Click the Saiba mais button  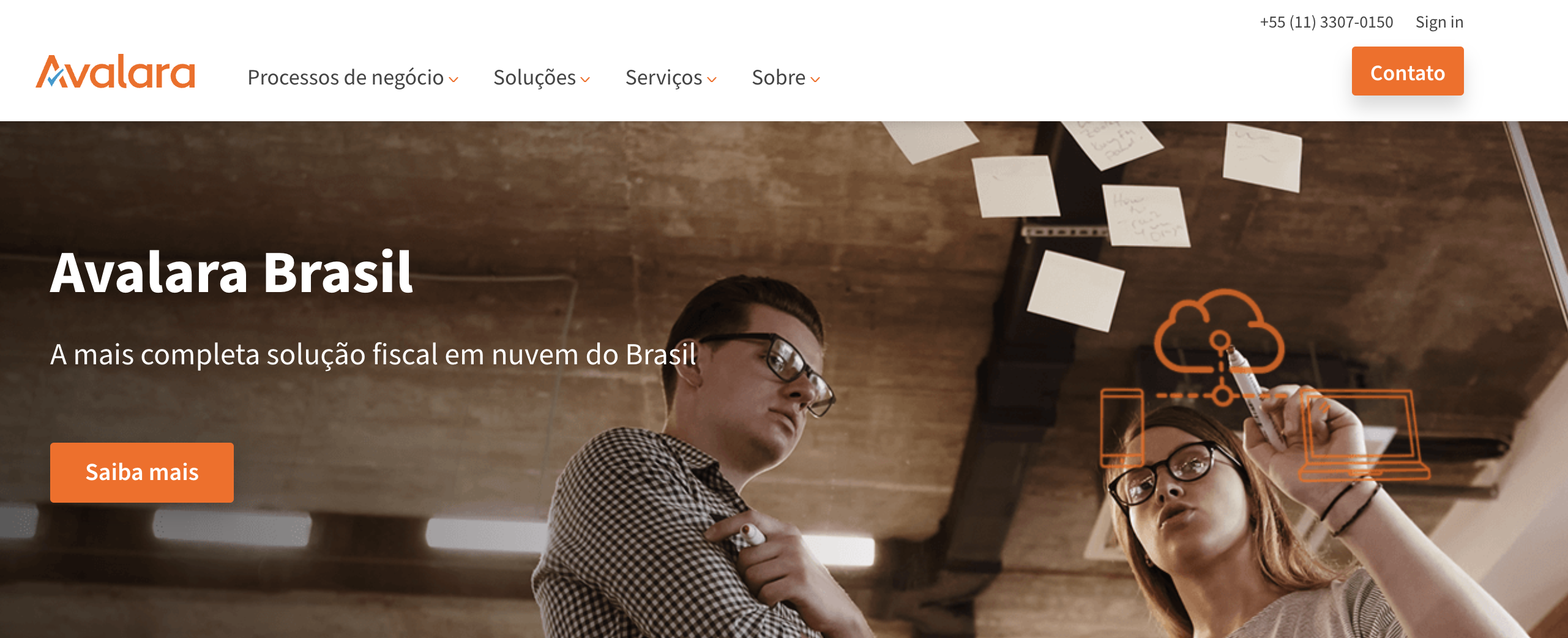[142, 473]
